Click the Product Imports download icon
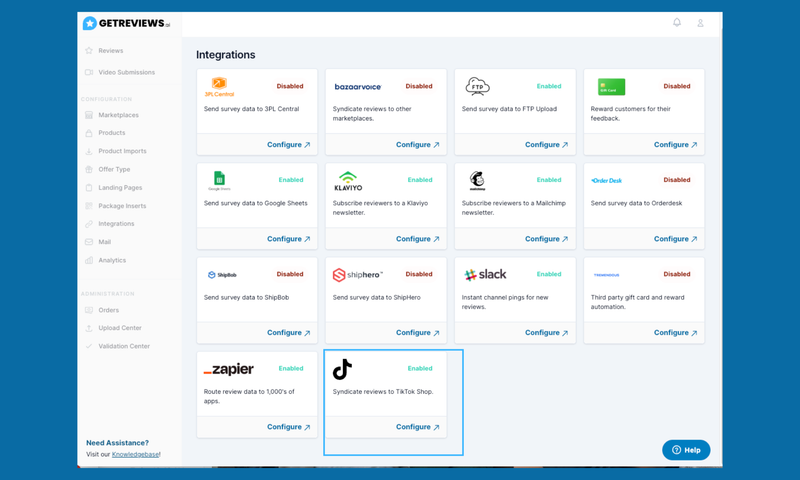The image size is (800, 480). [x=89, y=151]
